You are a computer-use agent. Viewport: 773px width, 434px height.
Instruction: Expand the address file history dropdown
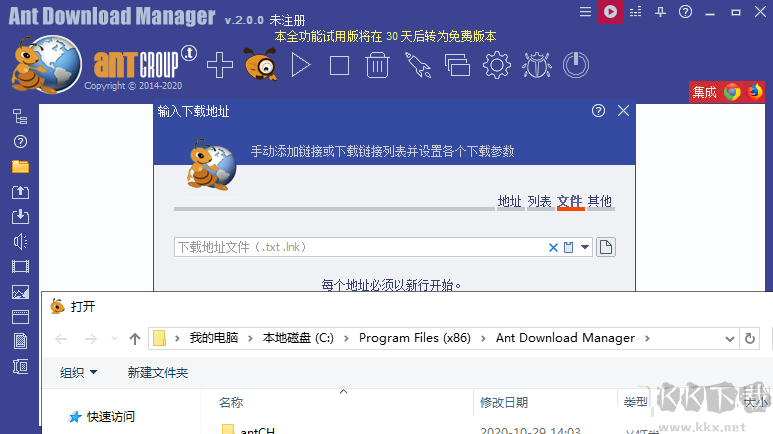click(x=585, y=247)
